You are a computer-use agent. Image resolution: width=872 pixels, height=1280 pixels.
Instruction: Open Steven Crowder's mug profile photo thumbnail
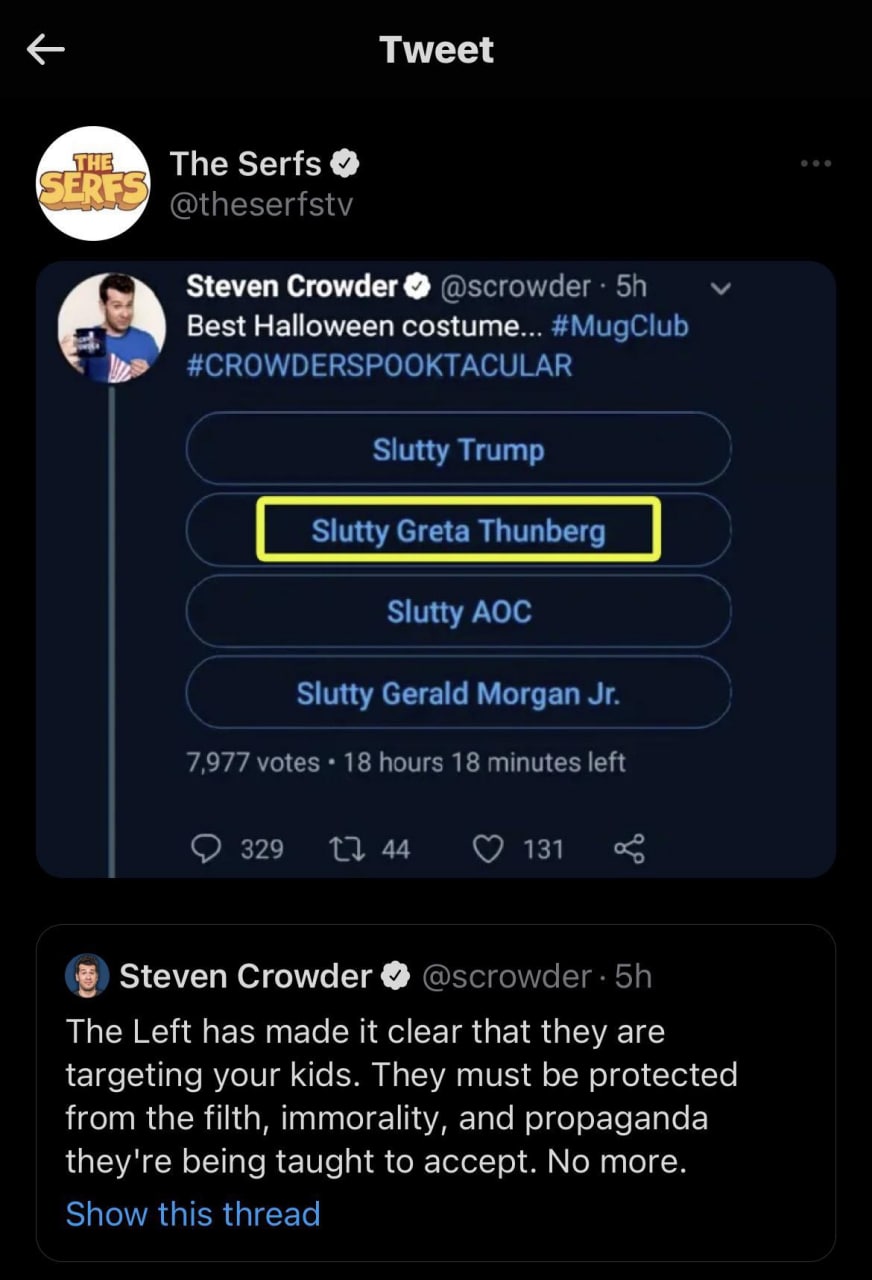[111, 327]
